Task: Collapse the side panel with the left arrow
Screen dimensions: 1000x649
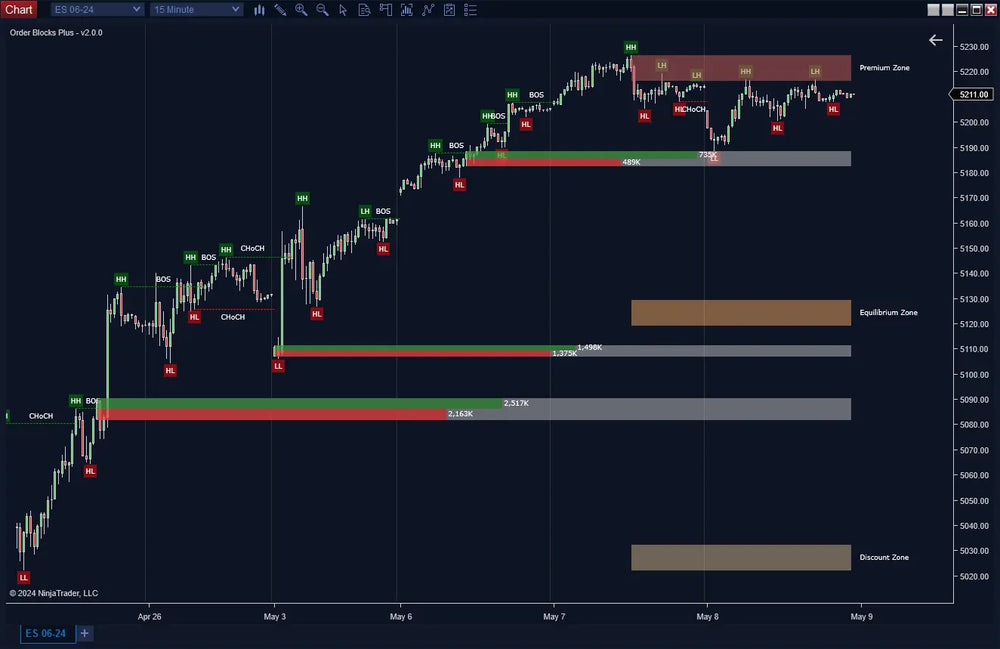Action: (x=936, y=40)
